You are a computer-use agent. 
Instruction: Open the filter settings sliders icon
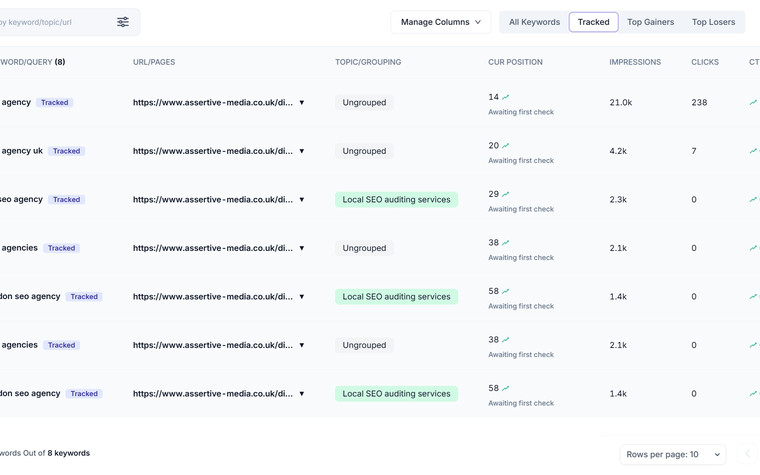tap(123, 22)
